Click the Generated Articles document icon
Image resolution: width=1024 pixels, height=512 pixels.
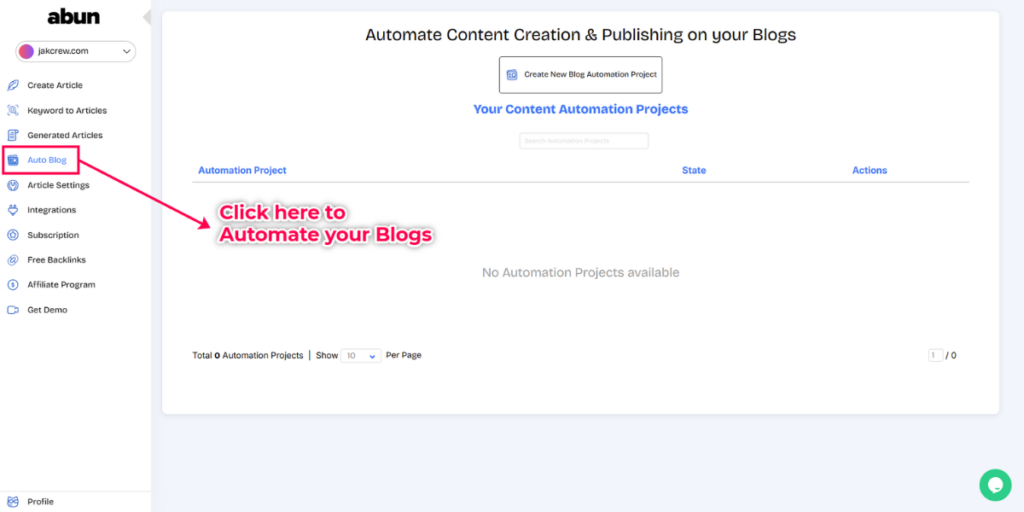[12, 135]
